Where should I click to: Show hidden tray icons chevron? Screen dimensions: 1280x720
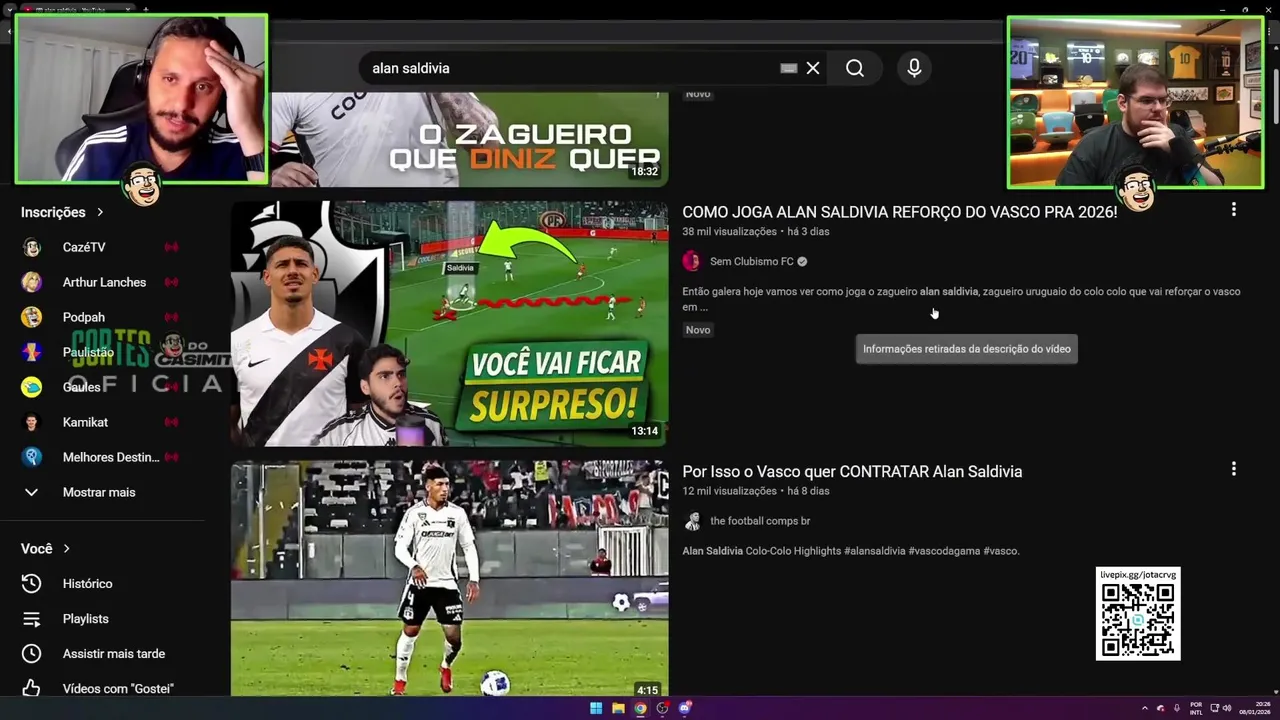(1145, 708)
